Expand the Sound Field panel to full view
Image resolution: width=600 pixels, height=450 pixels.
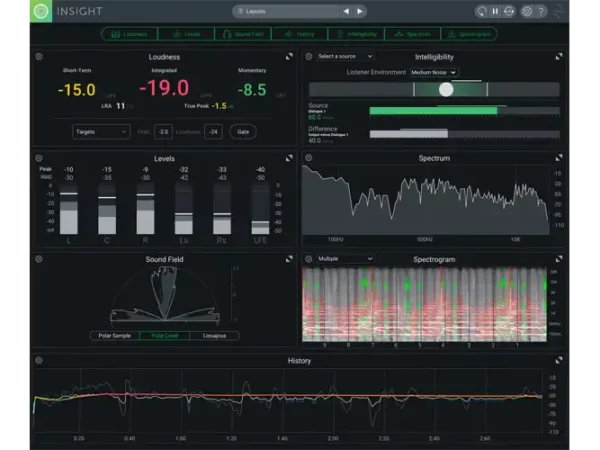click(289, 259)
